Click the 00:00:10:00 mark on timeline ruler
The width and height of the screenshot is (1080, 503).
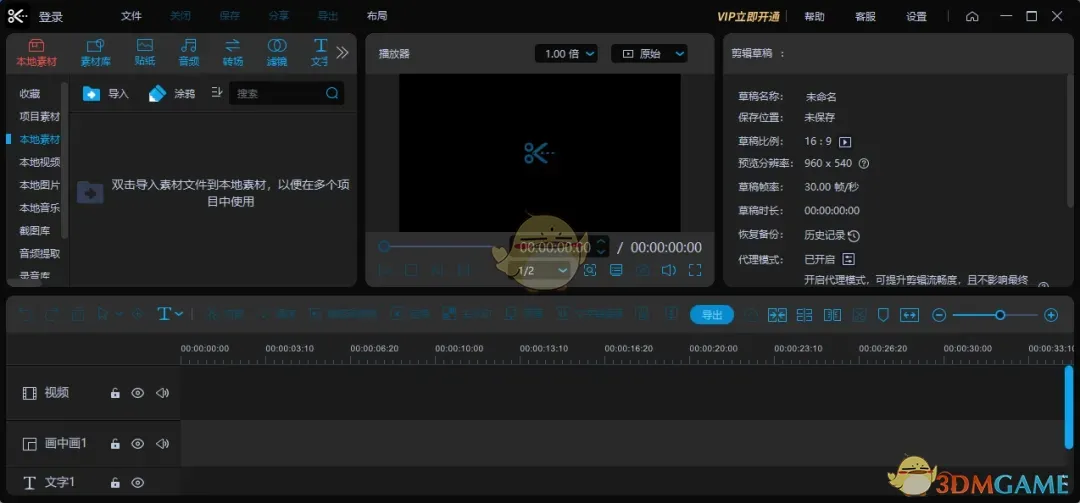coord(459,349)
